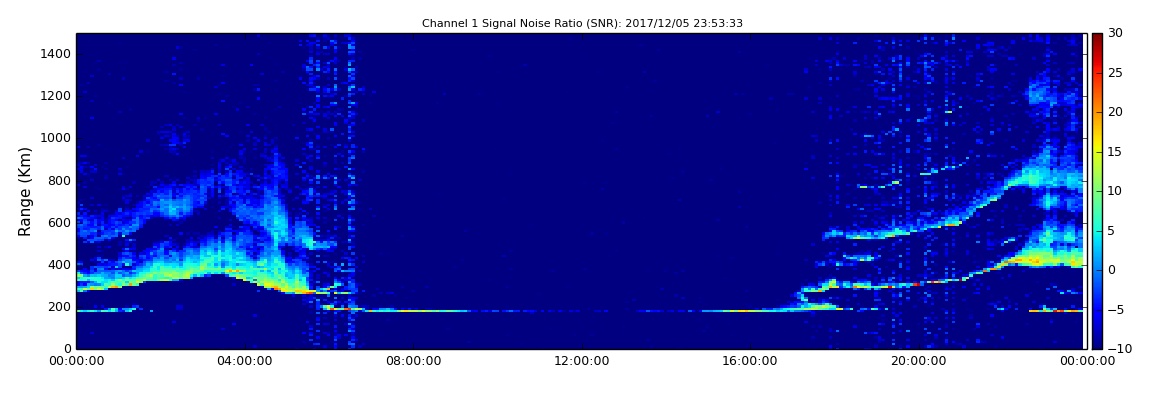Click the 12:00:00 time axis label
Screen dimensions: 1150x407
coord(582,362)
